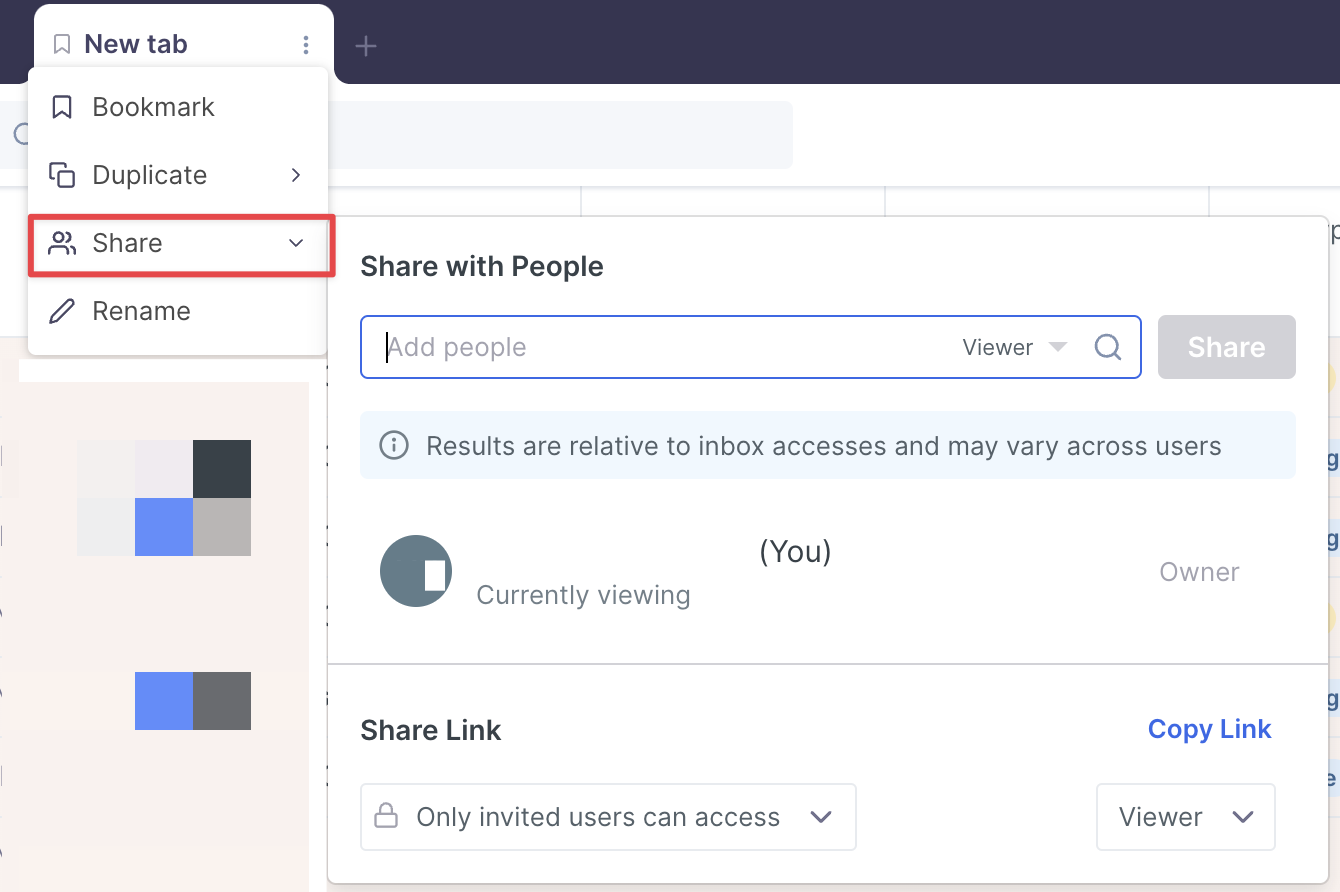Viewport: 1340px width, 892px height.
Task: Click the magnifier icon in Add people field
Action: [1107, 347]
